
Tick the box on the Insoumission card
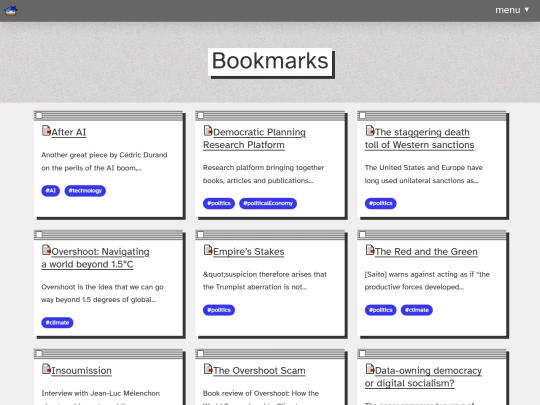(x=39, y=353)
